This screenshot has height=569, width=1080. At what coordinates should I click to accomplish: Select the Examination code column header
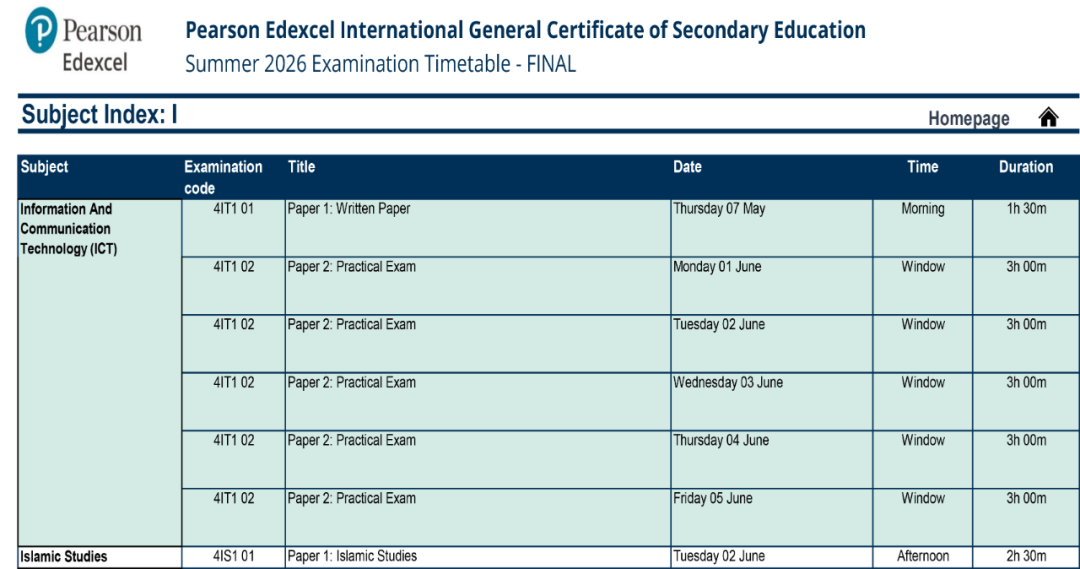pos(223,177)
